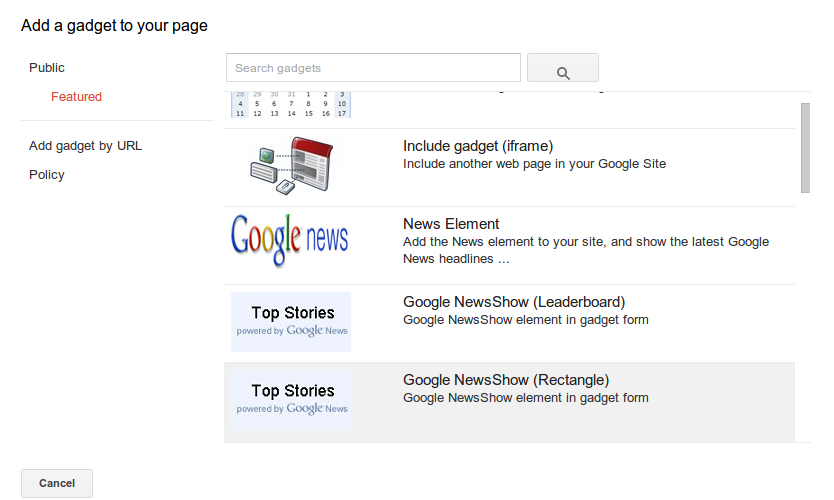This screenshot has width=834, height=500.
Task: Open Add gadget by URL
Action: pos(86,146)
